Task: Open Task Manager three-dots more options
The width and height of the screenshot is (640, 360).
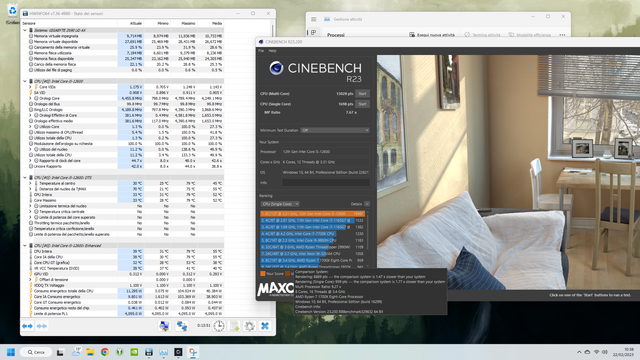Action: (562, 35)
